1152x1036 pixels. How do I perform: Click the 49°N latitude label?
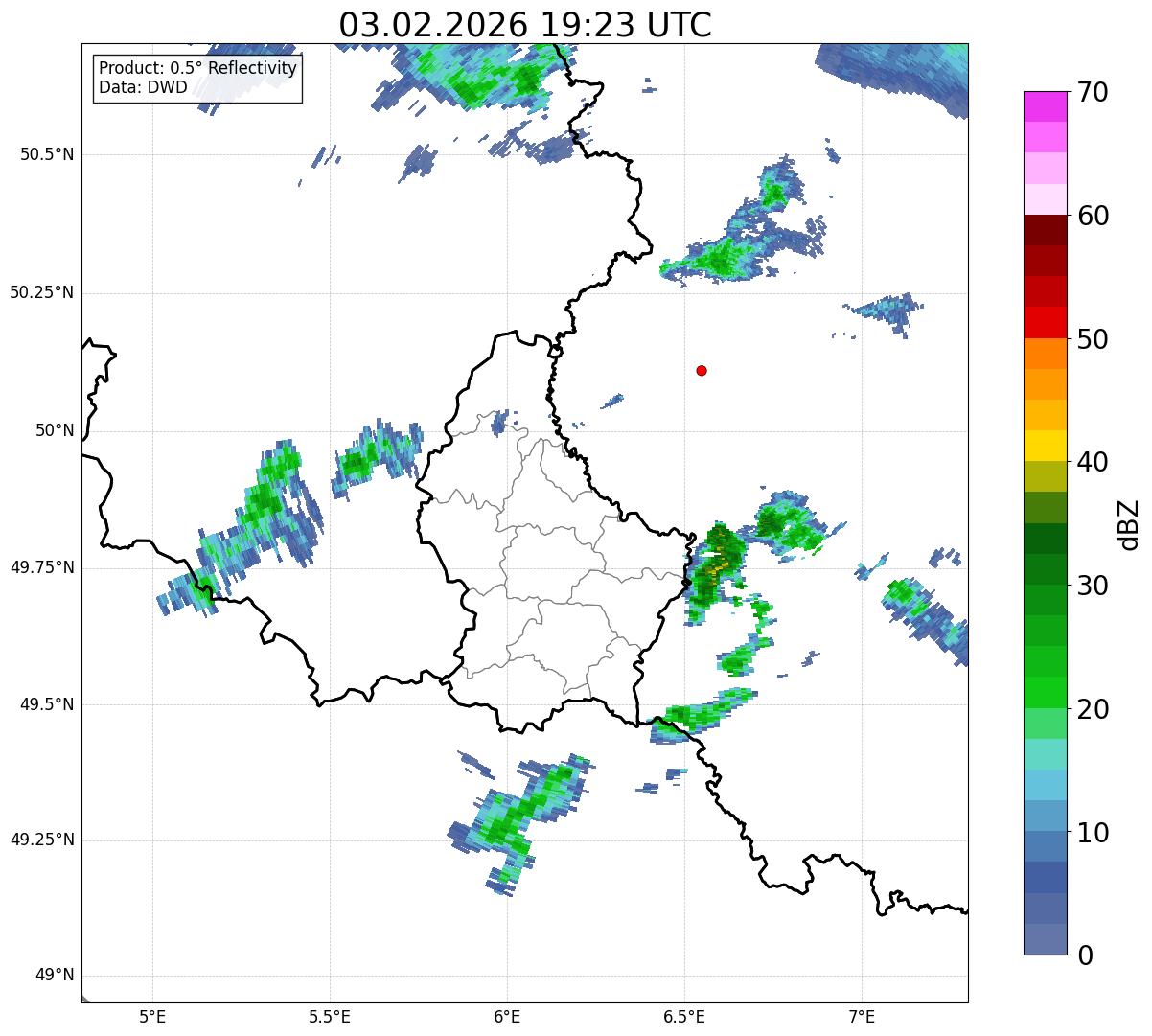click(x=55, y=976)
